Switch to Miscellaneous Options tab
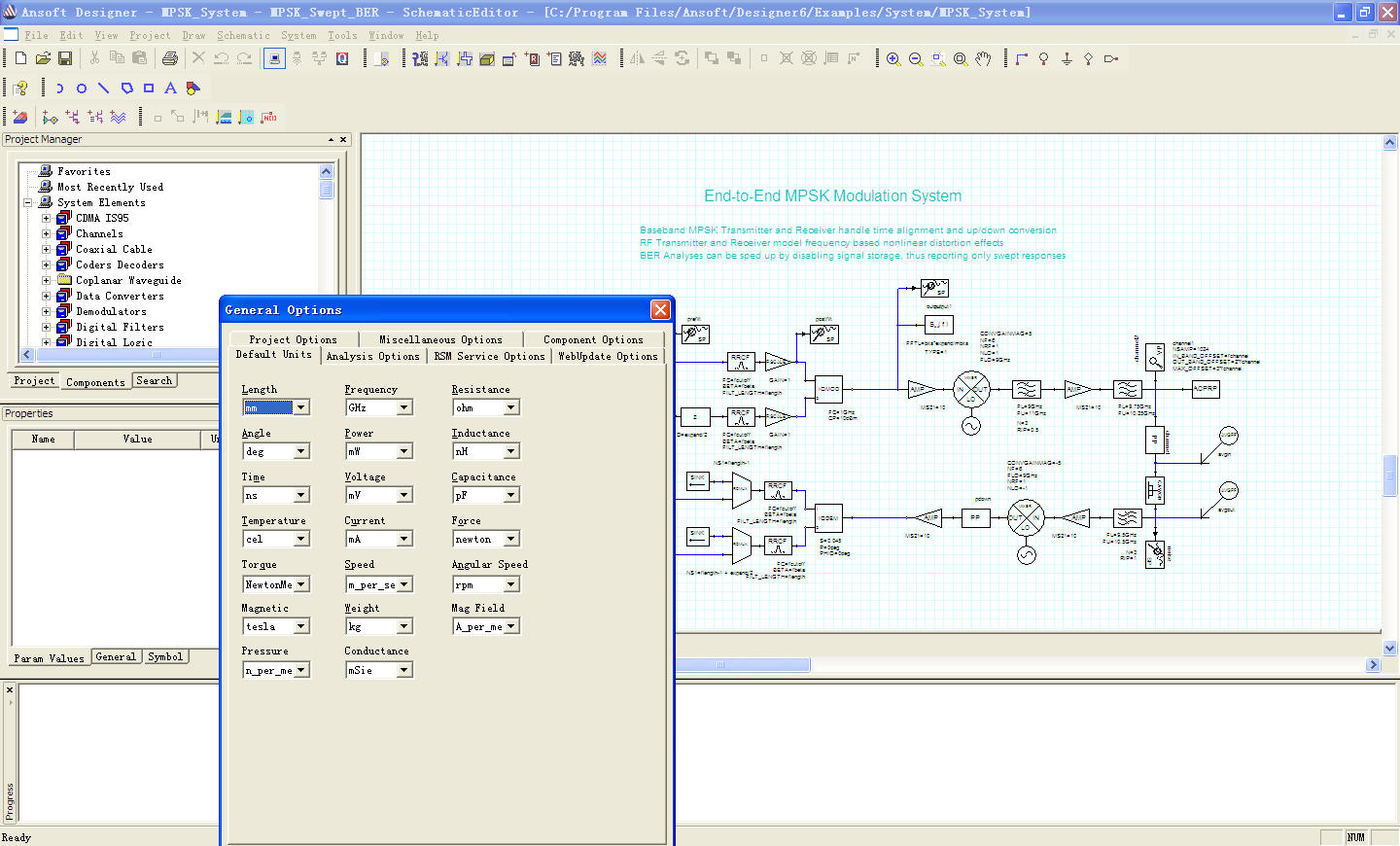 (440, 339)
